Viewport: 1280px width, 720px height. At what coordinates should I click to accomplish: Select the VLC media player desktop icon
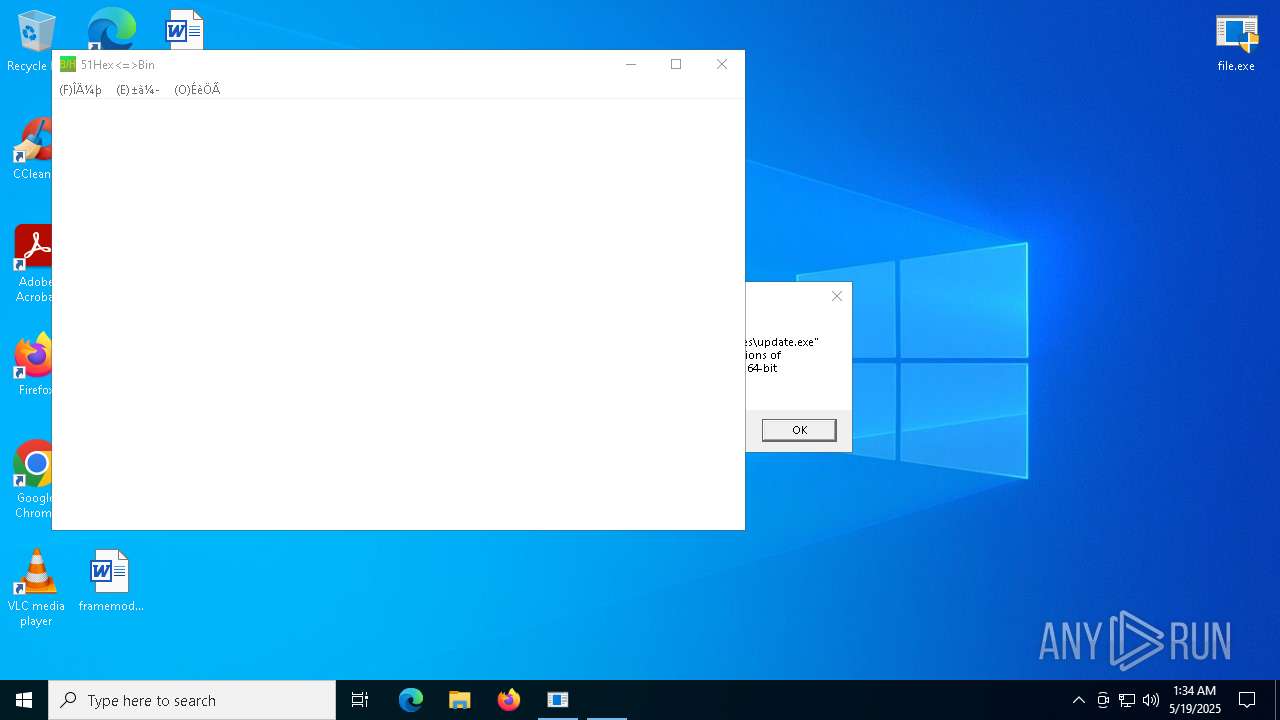tap(36, 588)
